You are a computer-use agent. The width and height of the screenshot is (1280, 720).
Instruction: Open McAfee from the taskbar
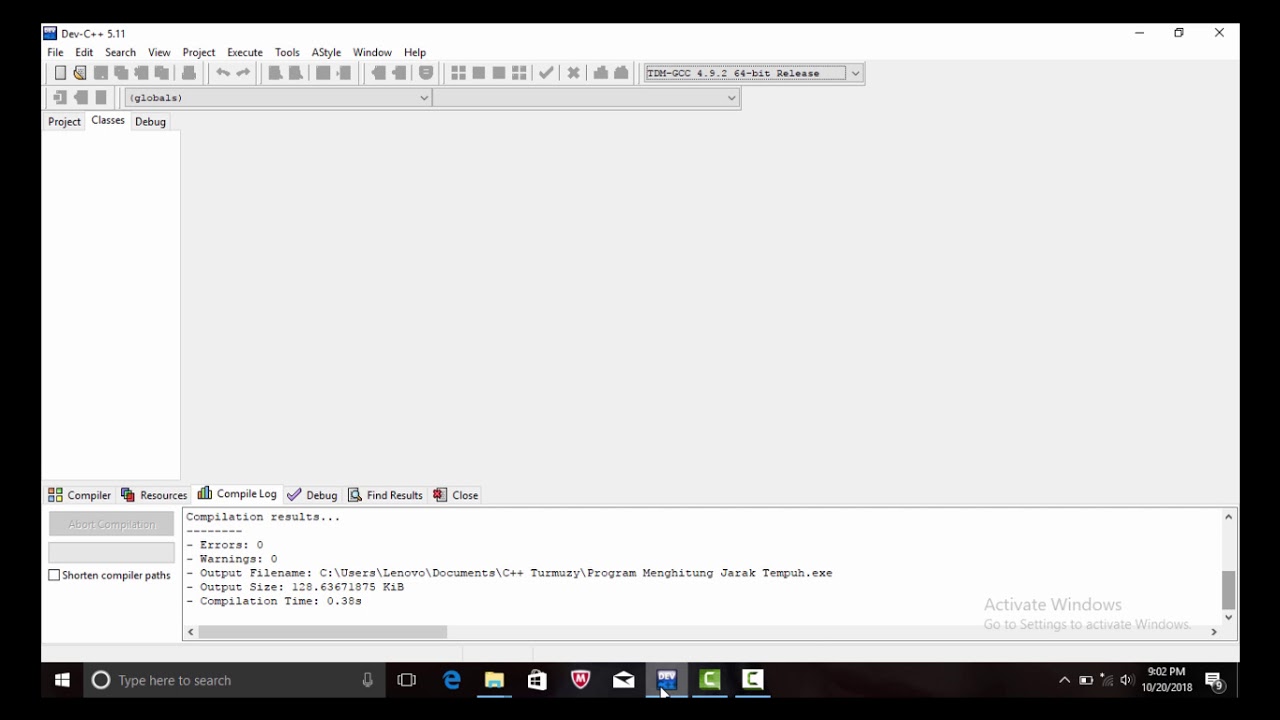click(x=580, y=680)
